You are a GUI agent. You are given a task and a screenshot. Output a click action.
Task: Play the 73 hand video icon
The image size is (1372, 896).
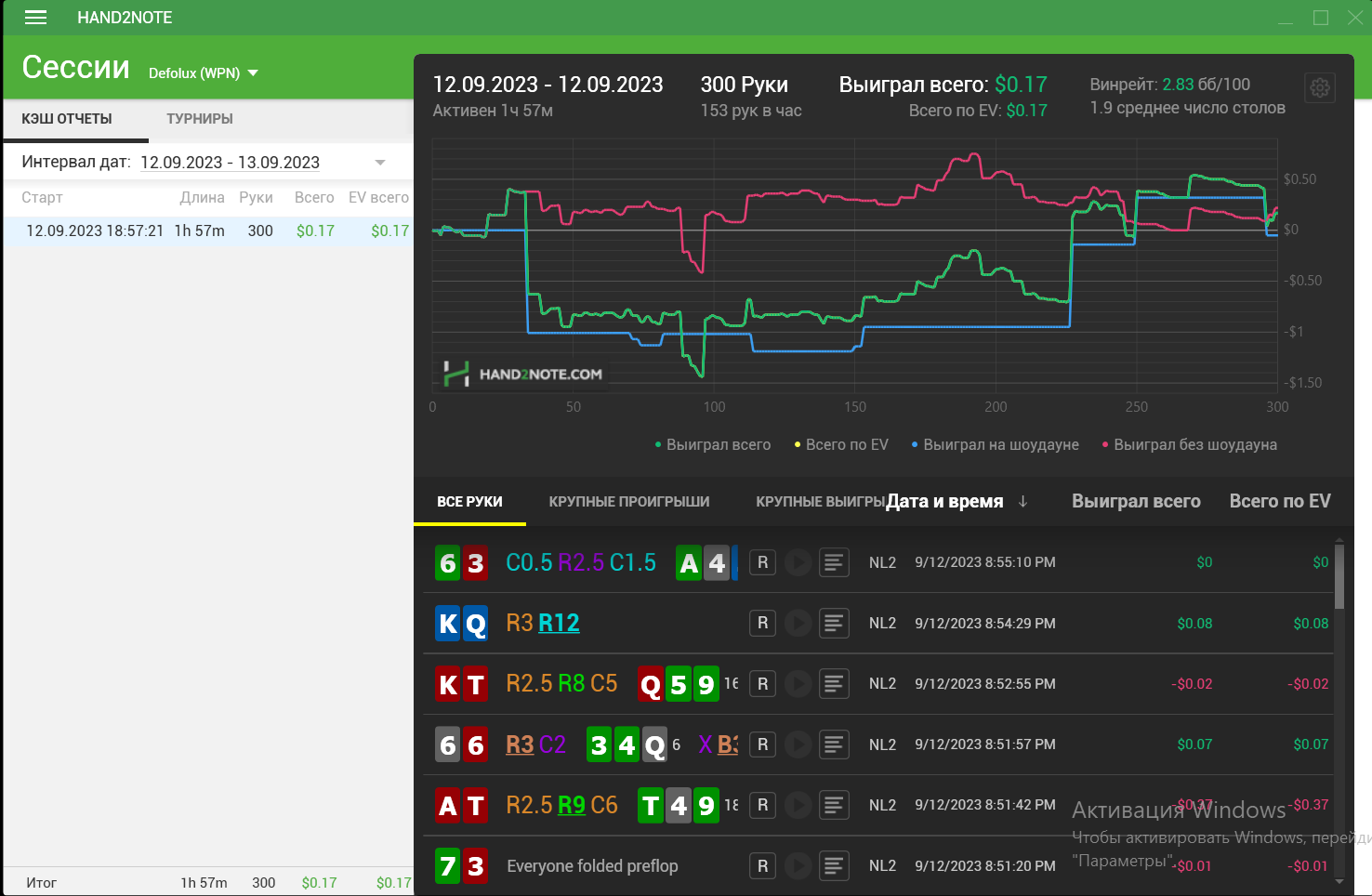click(x=798, y=866)
